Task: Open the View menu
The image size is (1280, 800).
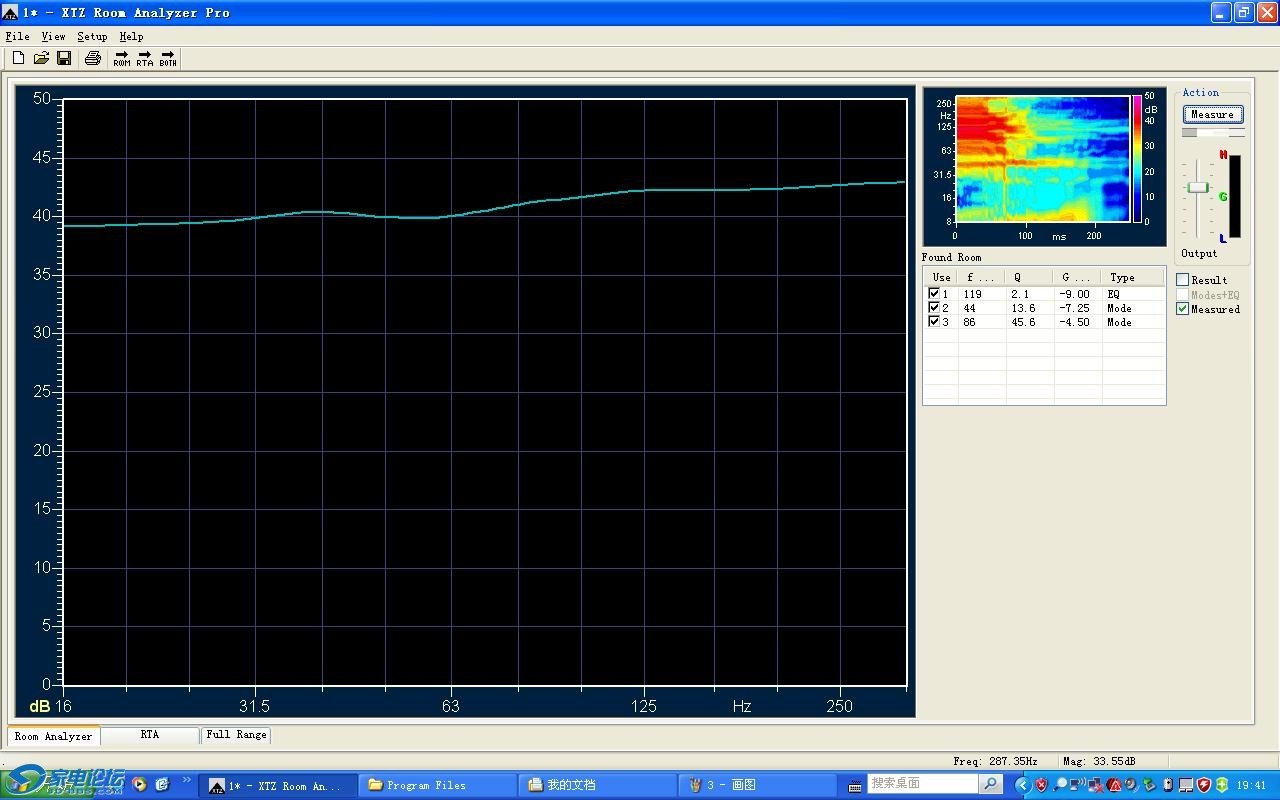Action: pos(53,36)
